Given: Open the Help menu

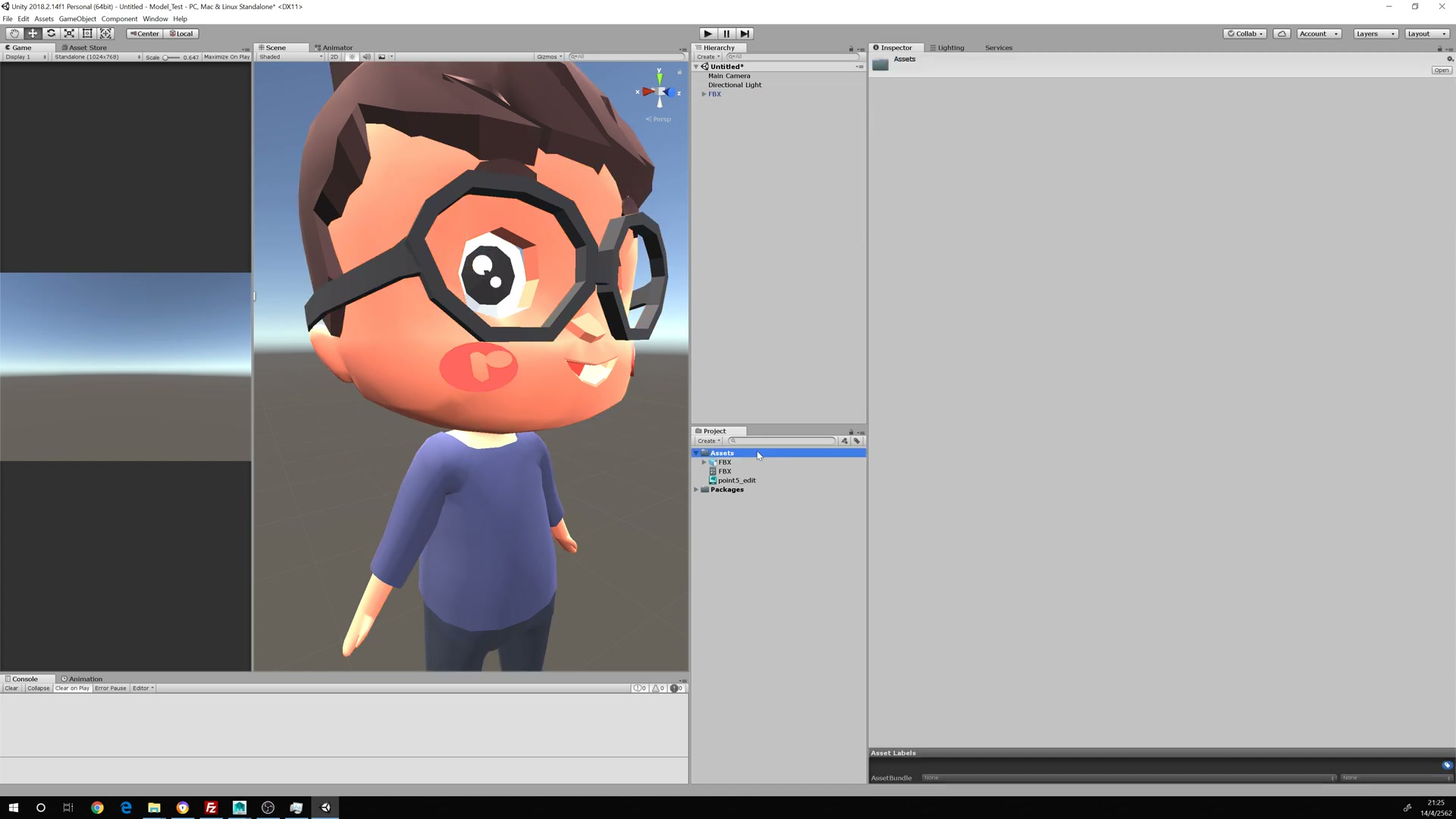Looking at the screenshot, I should point(180,19).
